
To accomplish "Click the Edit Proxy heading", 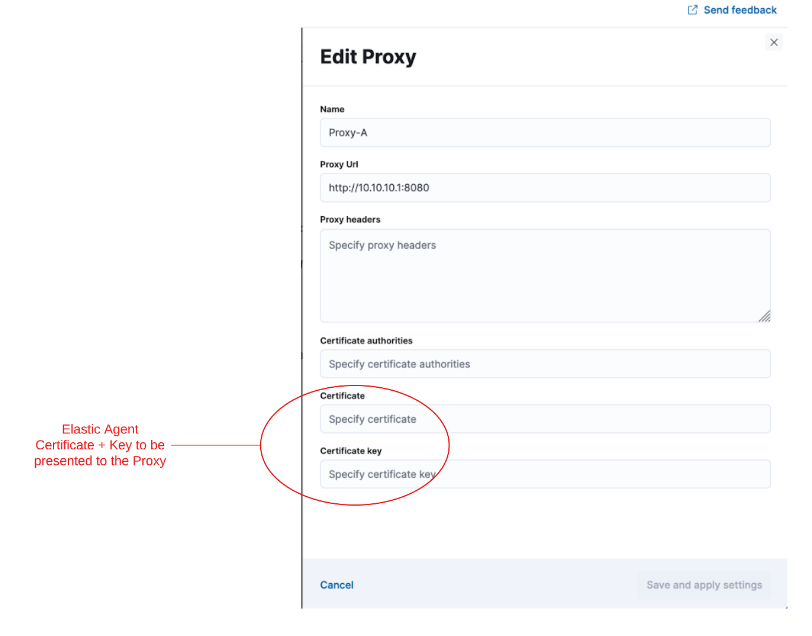I will (x=368, y=57).
